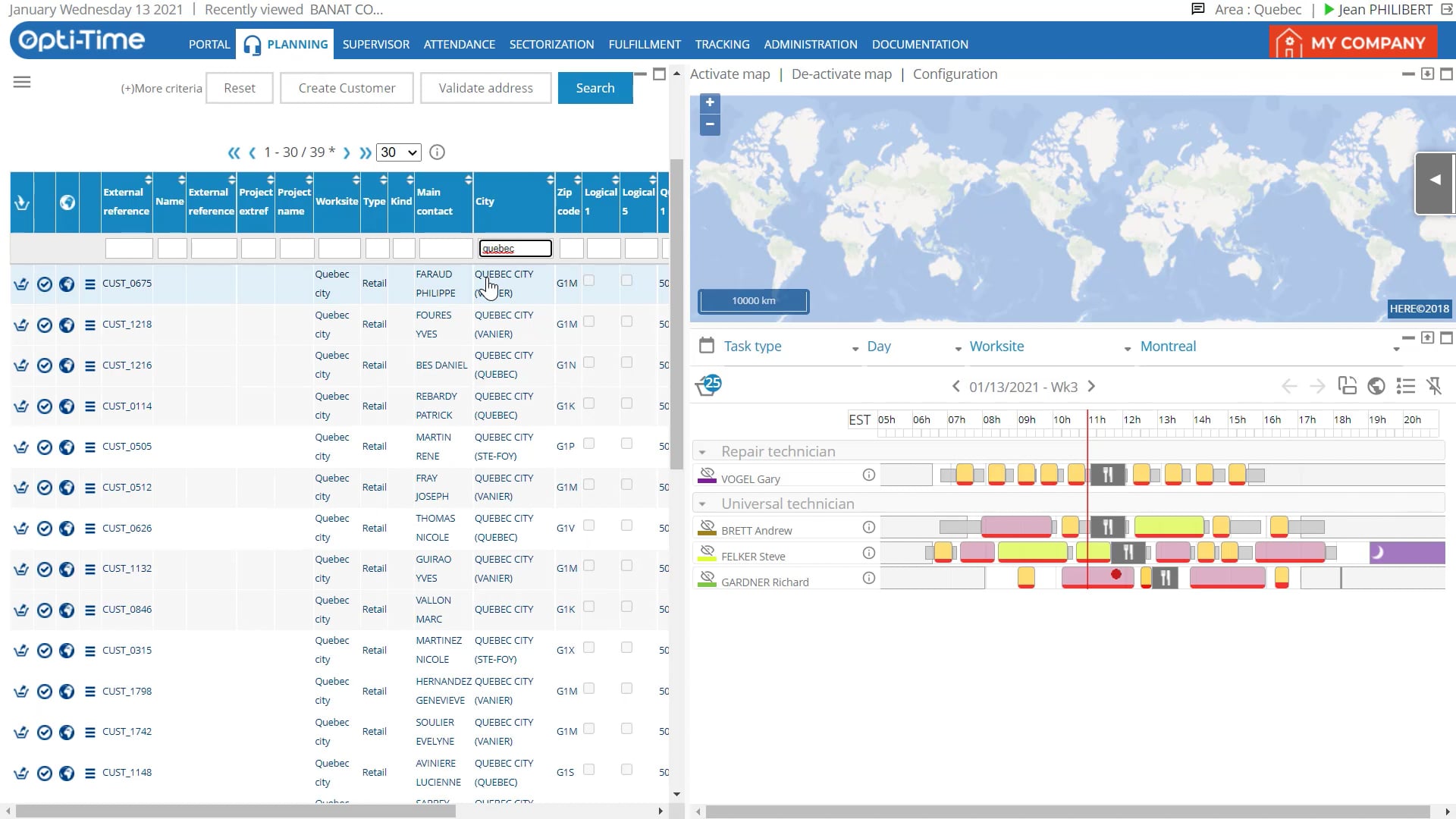The image size is (1456, 819).
Task: Click the unpin icon in the Gantt toolbar
Action: click(x=1436, y=386)
